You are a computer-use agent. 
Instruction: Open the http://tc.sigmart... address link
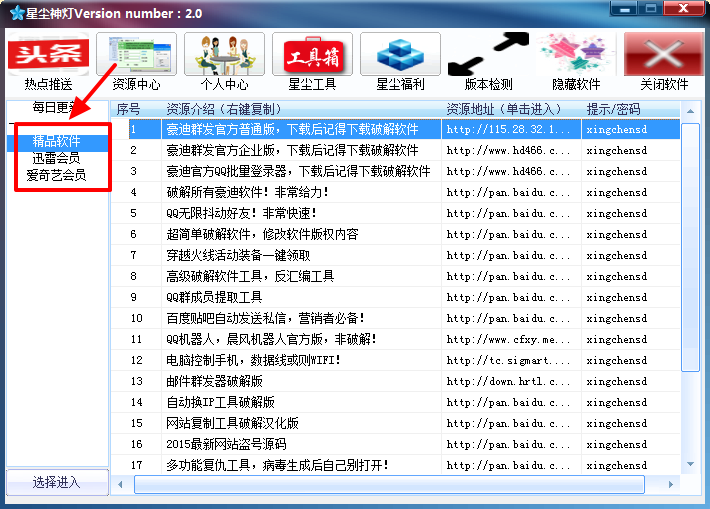click(508, 360)
